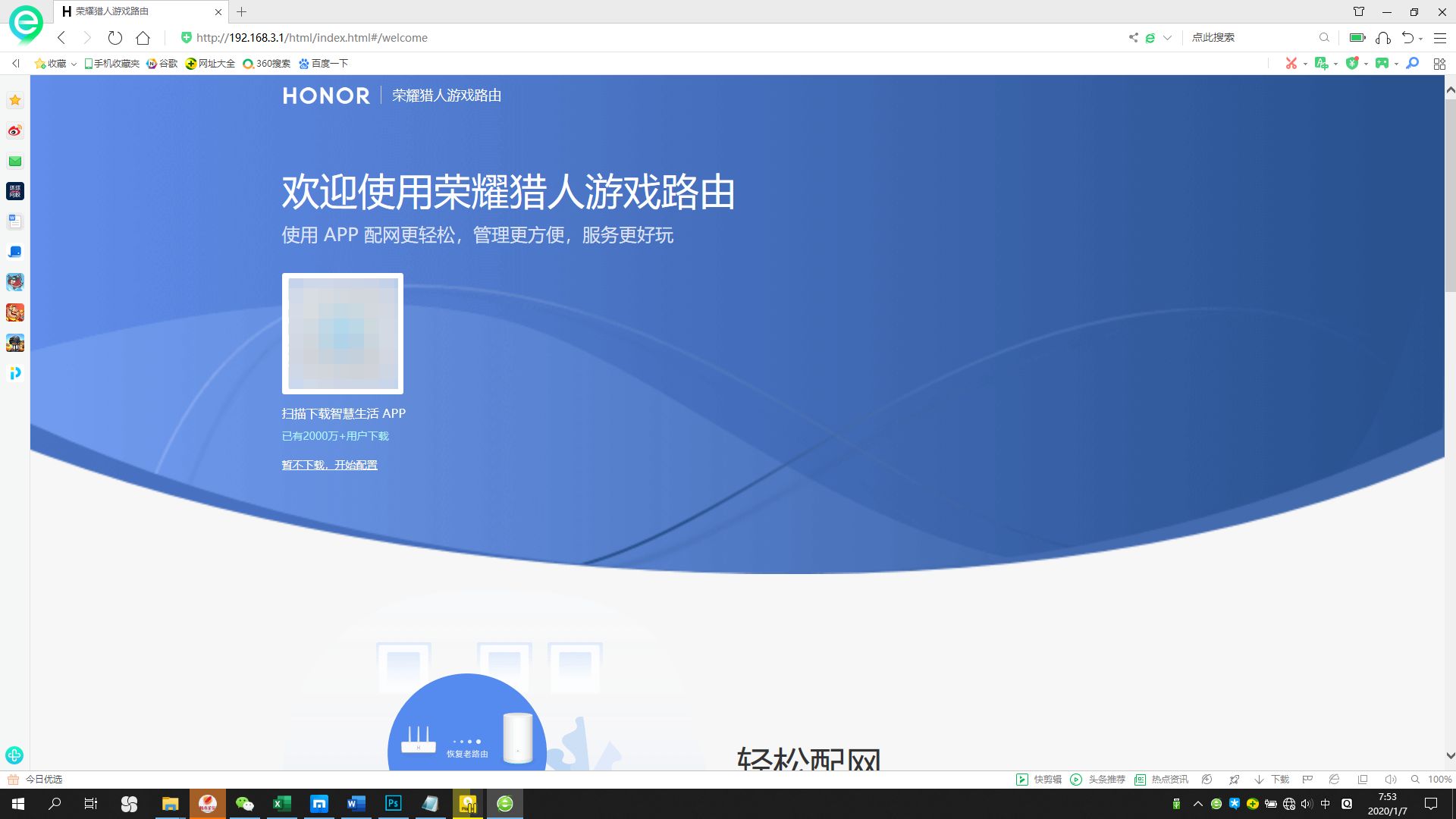Screen dimensions: 1456x819
Task: Expand the 收藏 dropdown arrow
Action: [74, 64]
